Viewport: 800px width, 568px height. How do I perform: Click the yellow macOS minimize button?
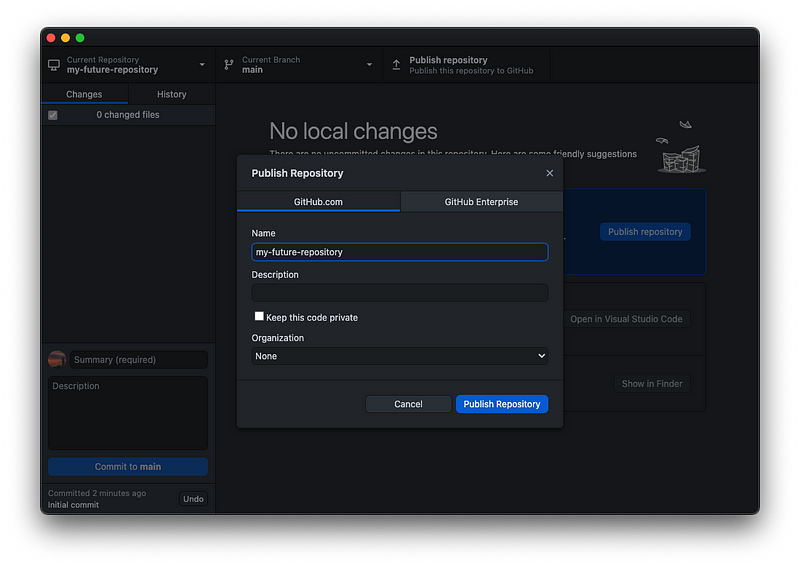point(65,38)
